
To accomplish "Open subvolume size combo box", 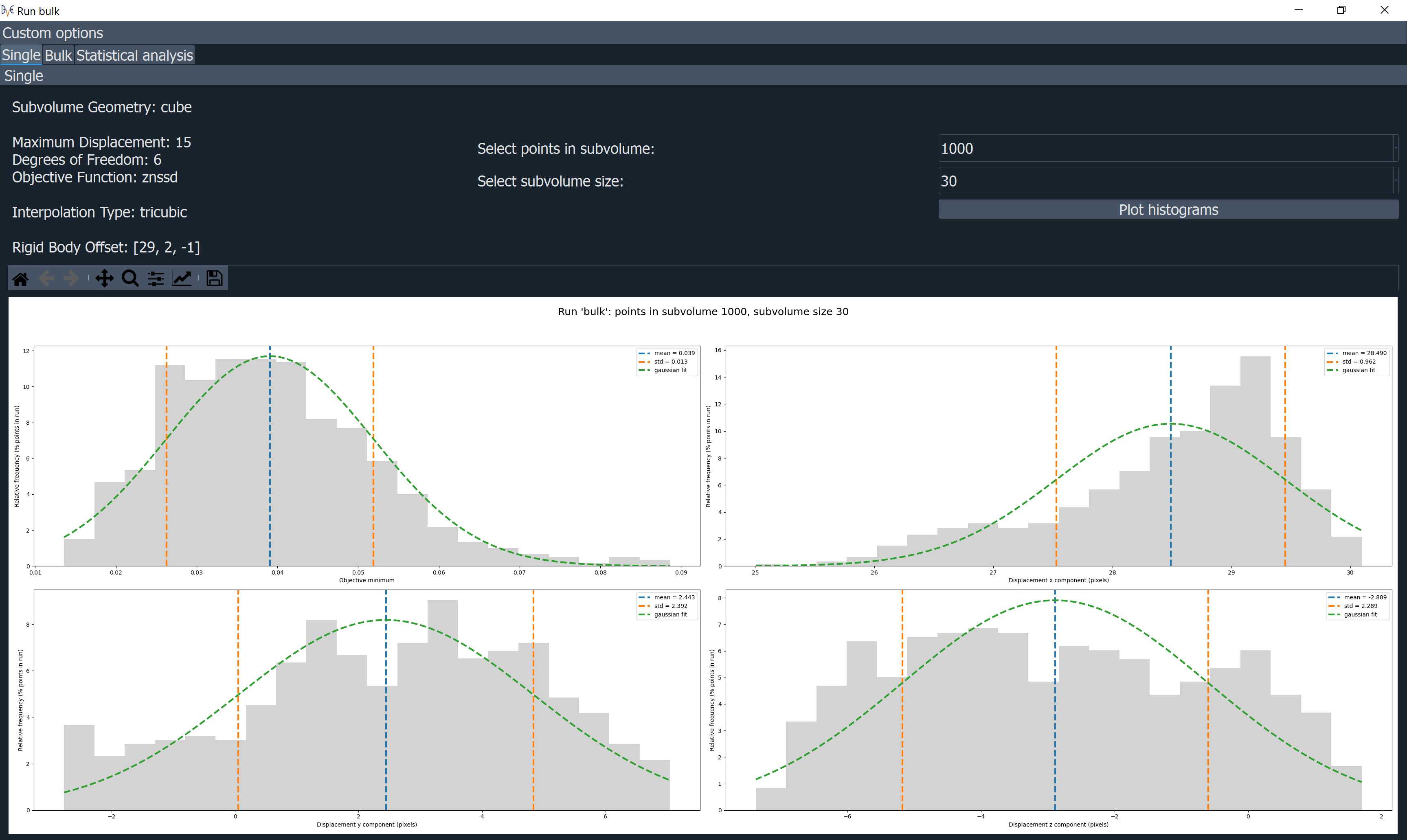I will [1168, 181].
